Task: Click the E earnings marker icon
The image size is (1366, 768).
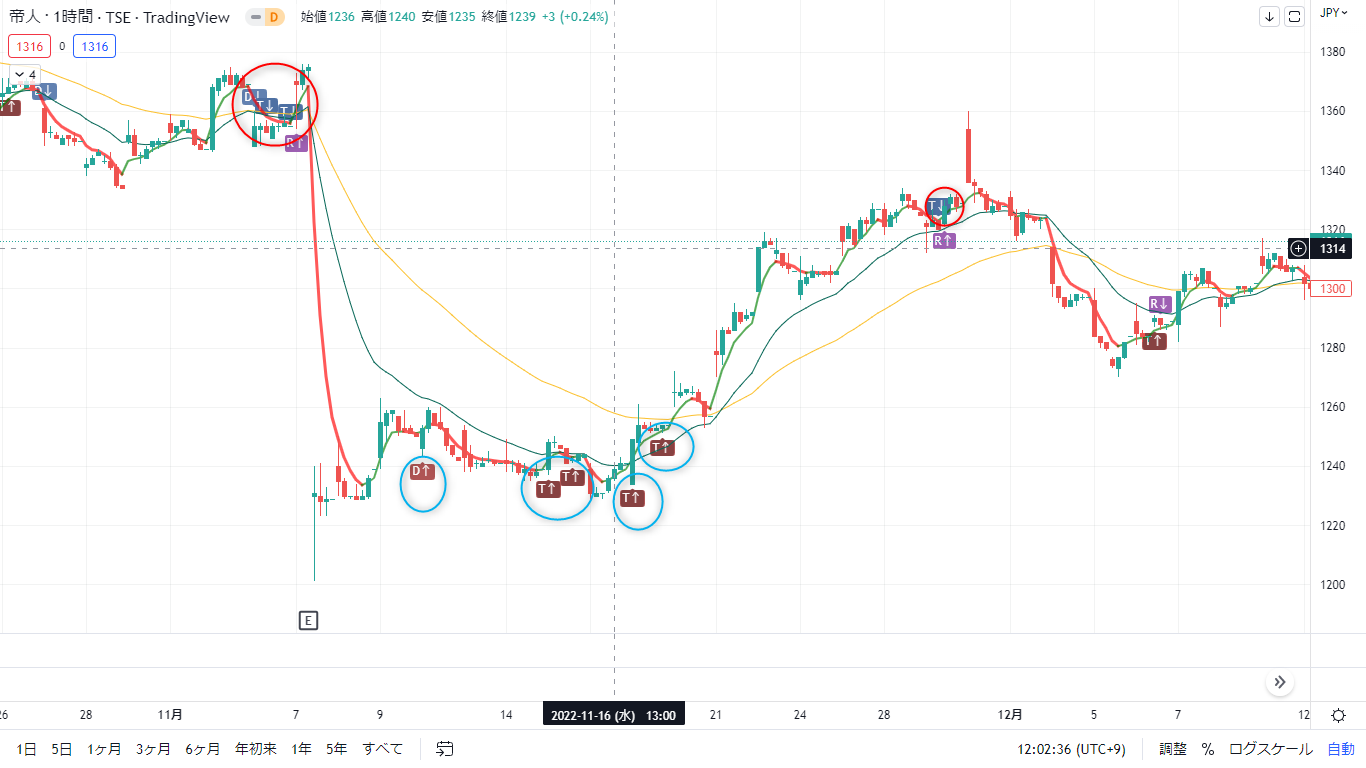Action: (x=308, y=621)
